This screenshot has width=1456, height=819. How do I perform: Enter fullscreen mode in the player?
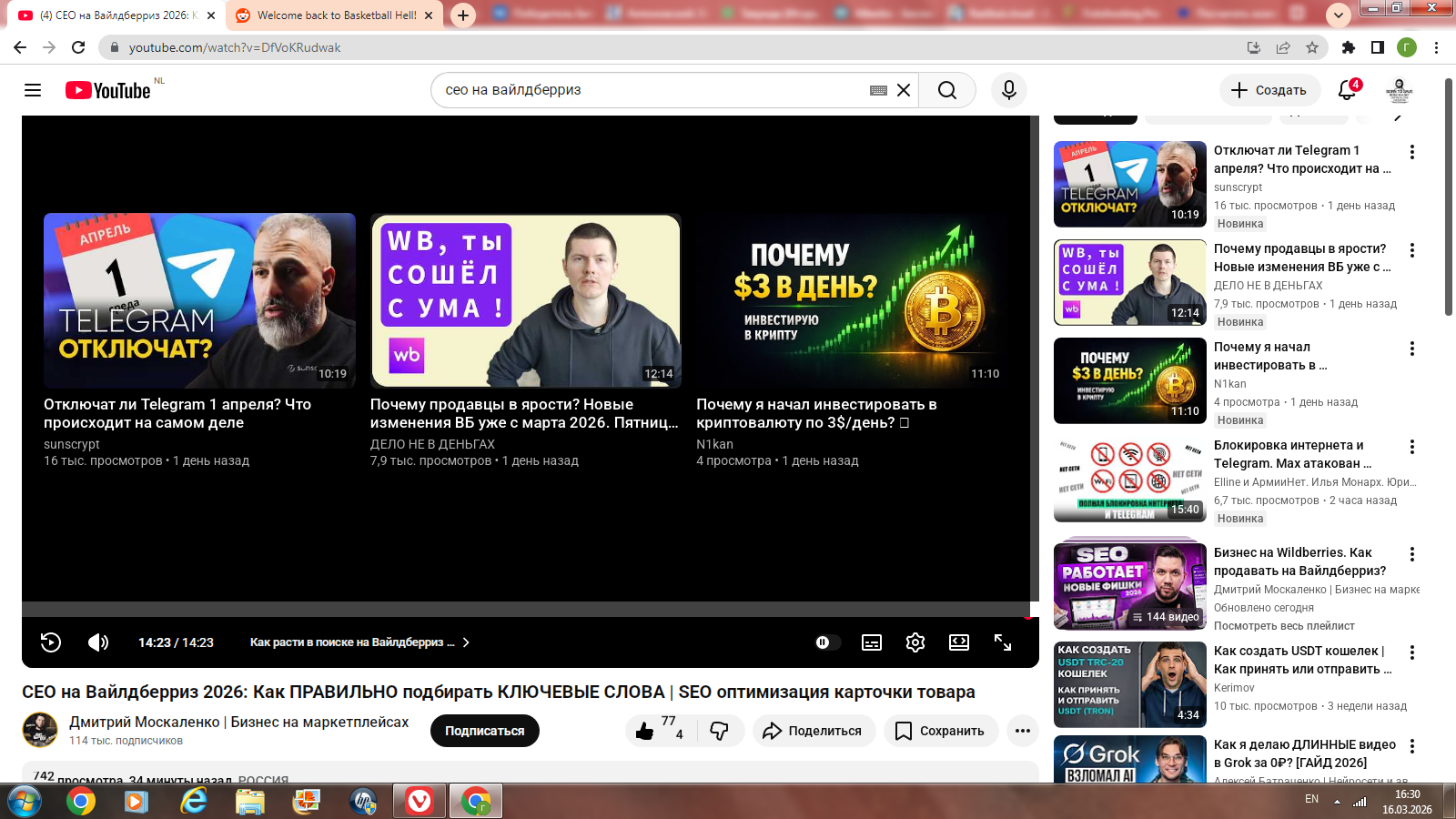pos(1003,642)
